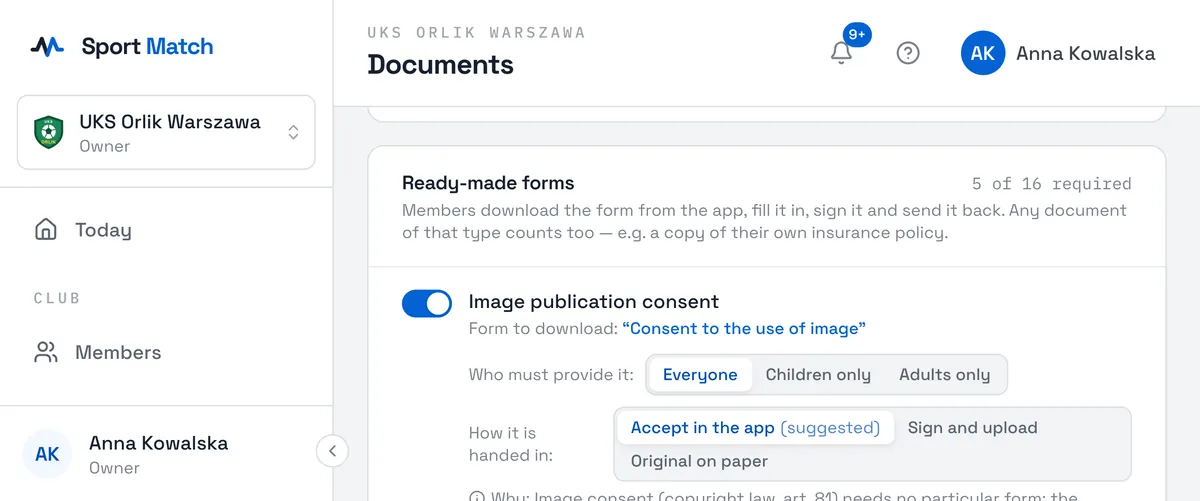
Task: Click the "UKS ORLIK WARSZAWA" breadcrumb text
Action: 476,32
